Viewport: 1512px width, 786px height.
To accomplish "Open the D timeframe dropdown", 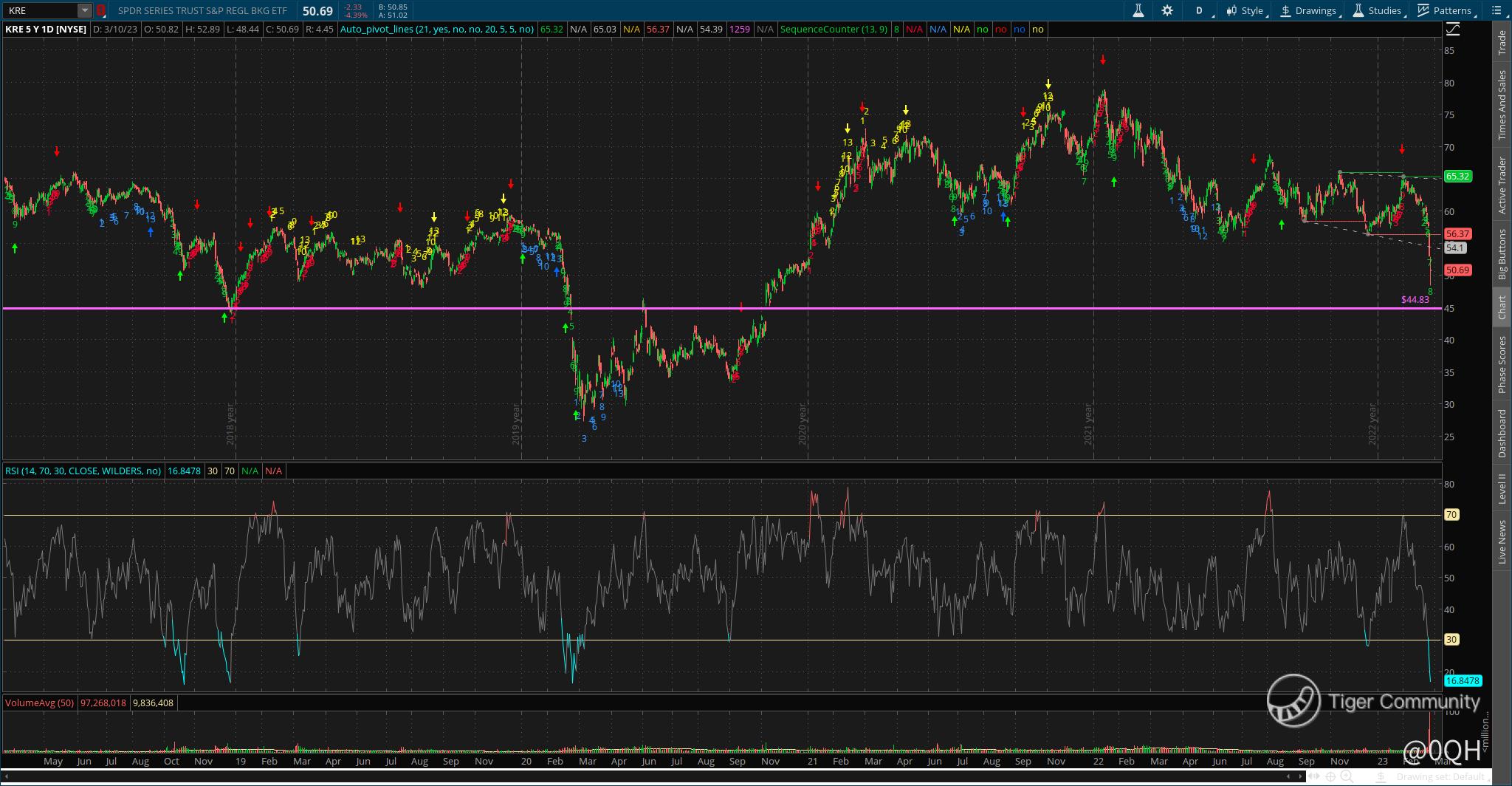I will [x=1200, y=10].
